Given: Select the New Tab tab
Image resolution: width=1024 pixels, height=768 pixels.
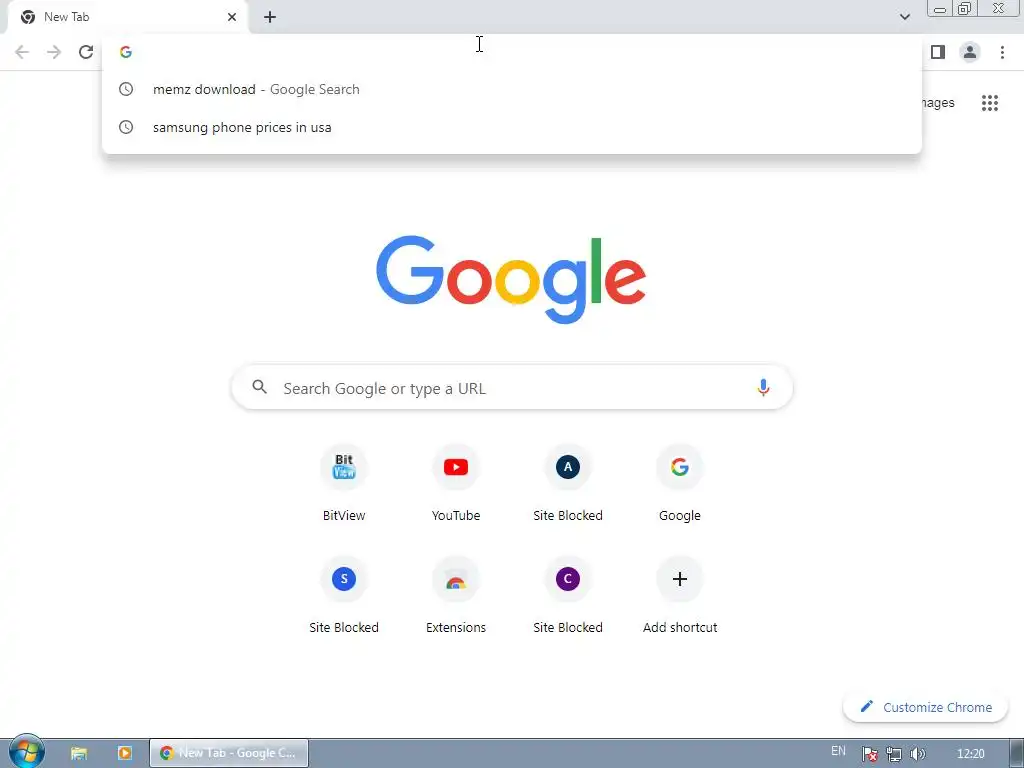Looking at the screenshot, I should pos(127,18).
